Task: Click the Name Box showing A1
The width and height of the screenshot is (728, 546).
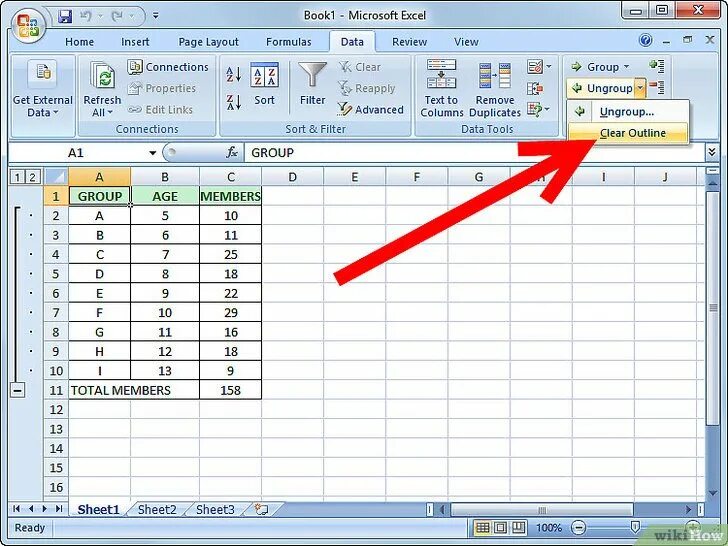Action: [x=77, y=153]
